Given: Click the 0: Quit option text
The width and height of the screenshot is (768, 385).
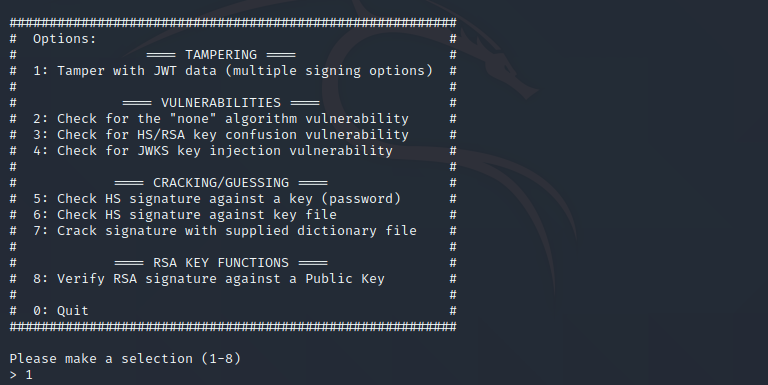Looking at the screenshot, I should (61, 311).
